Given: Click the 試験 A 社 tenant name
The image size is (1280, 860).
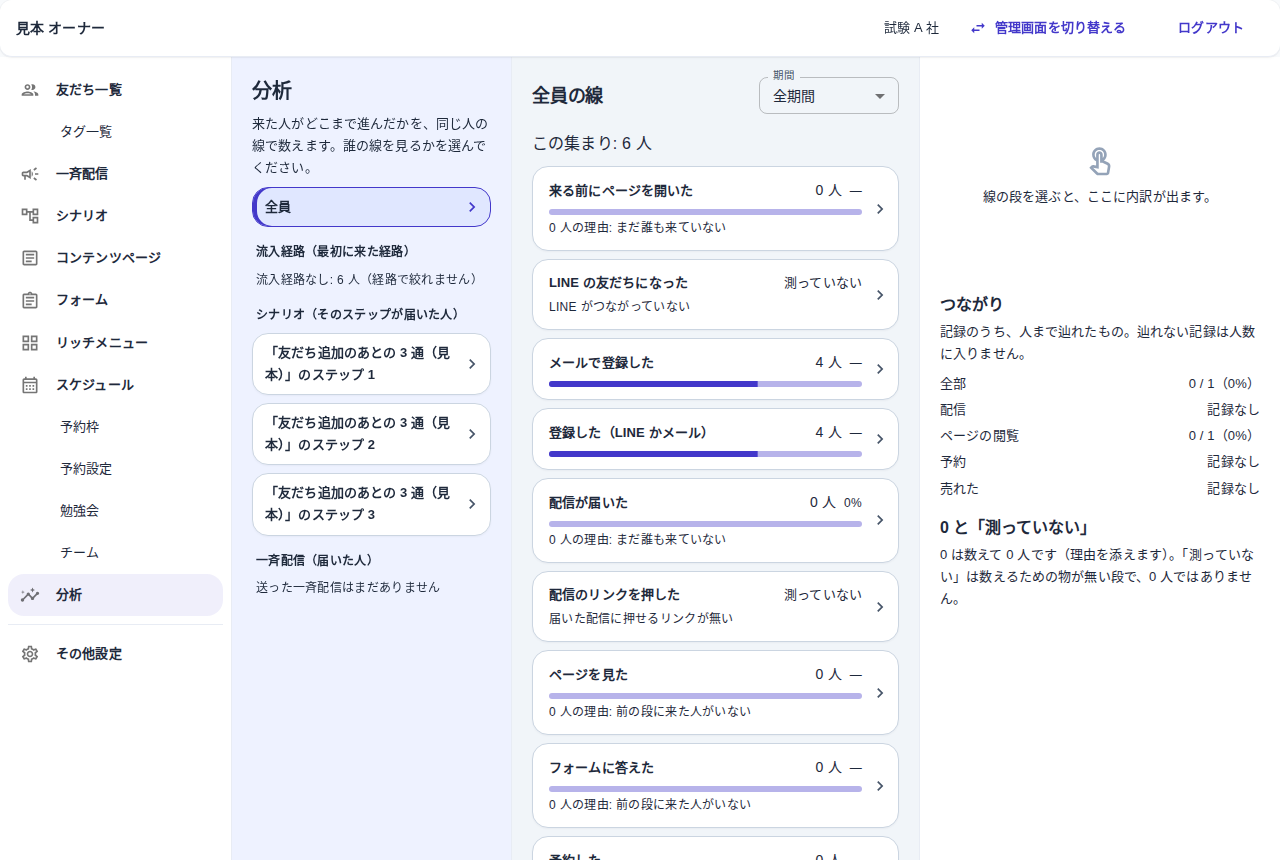Looking at the screenshot, I should (x=912, y=28).
